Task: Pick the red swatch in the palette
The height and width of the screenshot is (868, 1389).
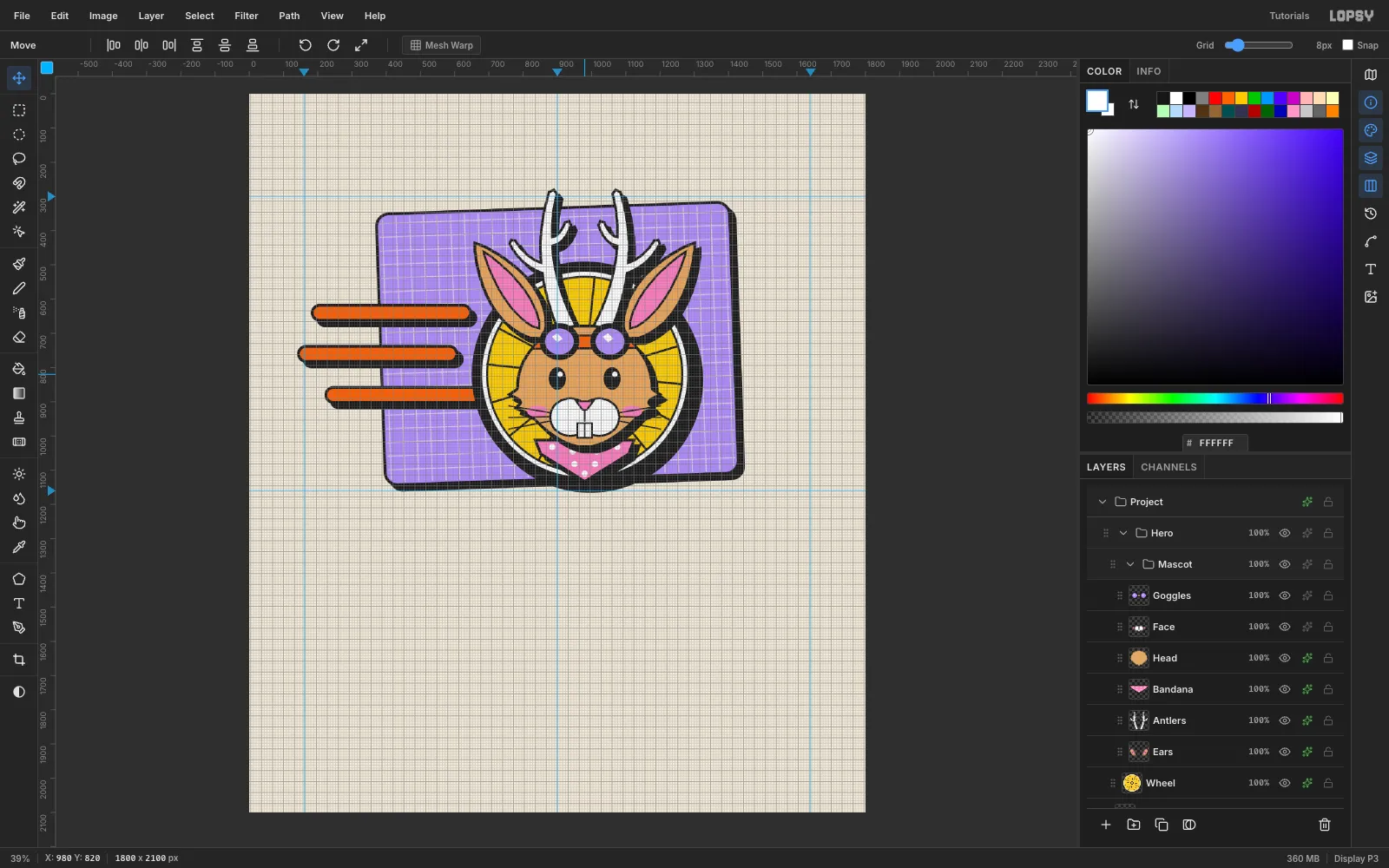Action: tap(1215, 98)
